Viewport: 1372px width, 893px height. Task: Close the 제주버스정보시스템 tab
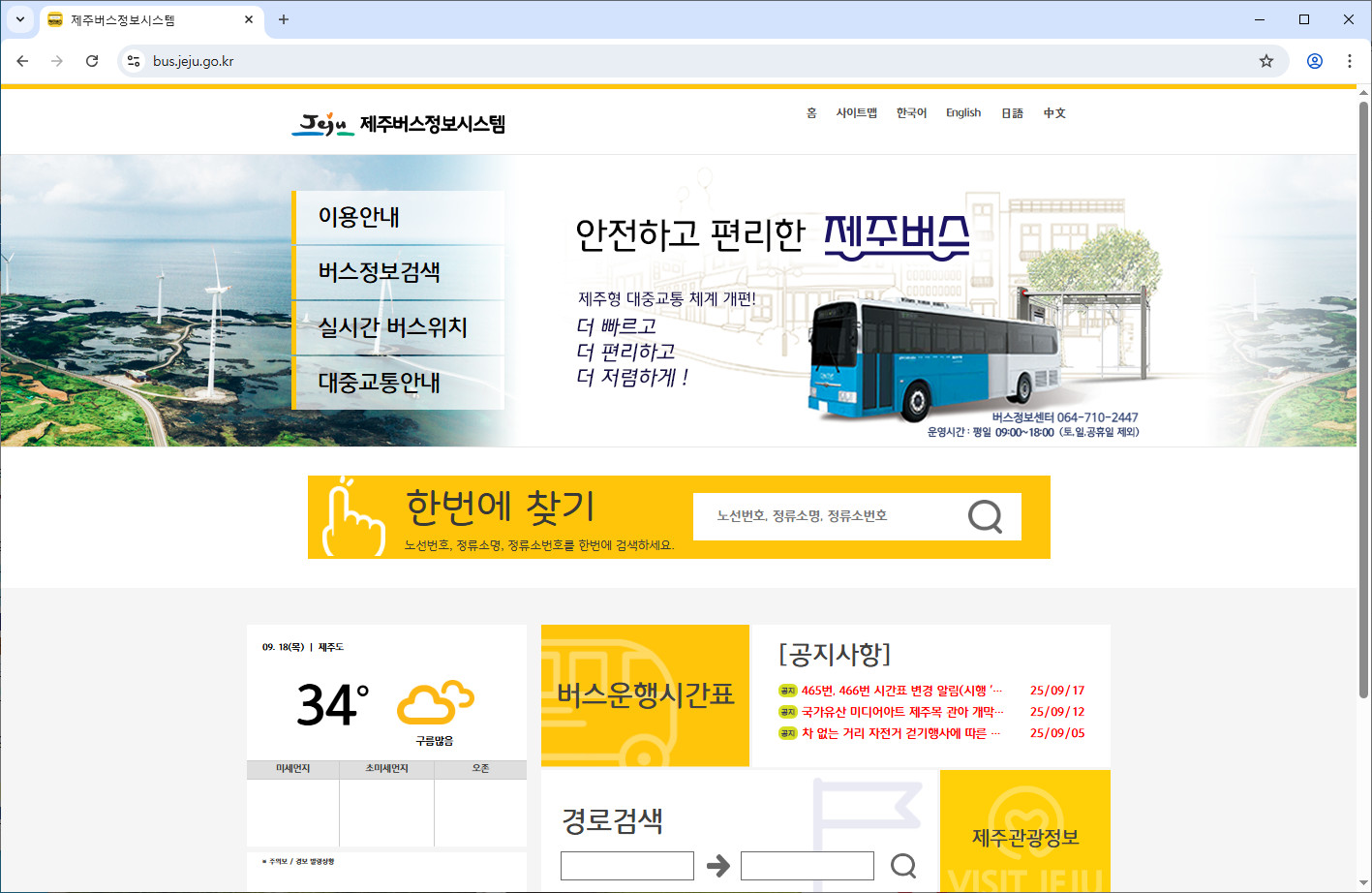click(249, 19)
